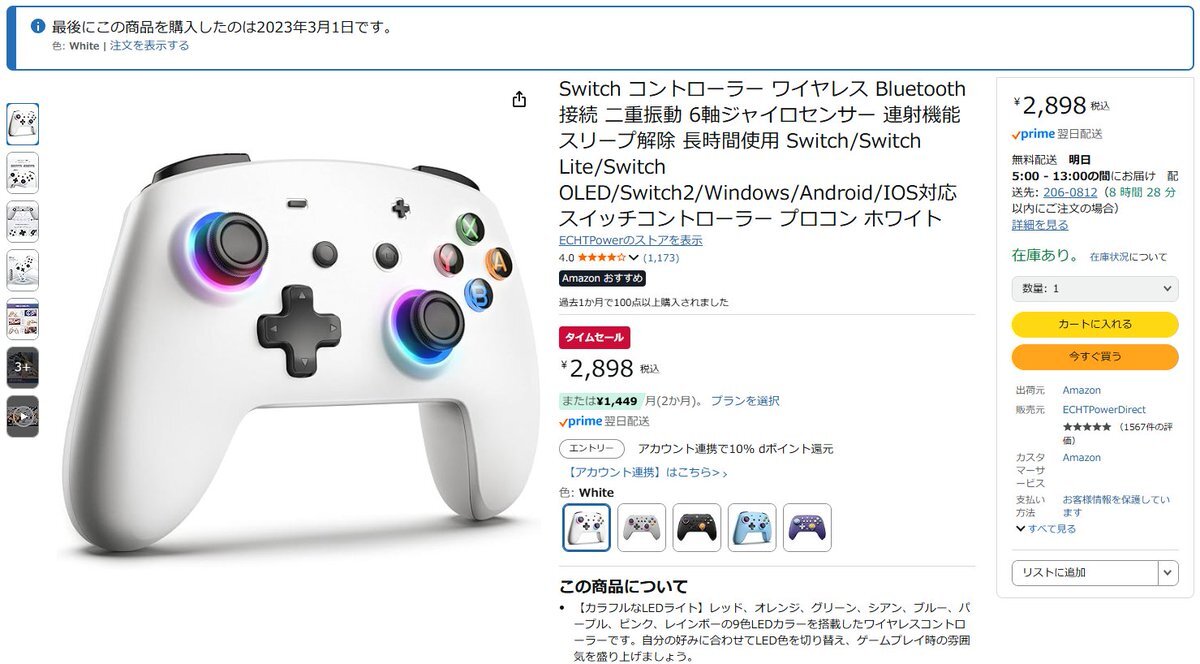Open the ECHTPowerDirect seller link

[1104, 410]
